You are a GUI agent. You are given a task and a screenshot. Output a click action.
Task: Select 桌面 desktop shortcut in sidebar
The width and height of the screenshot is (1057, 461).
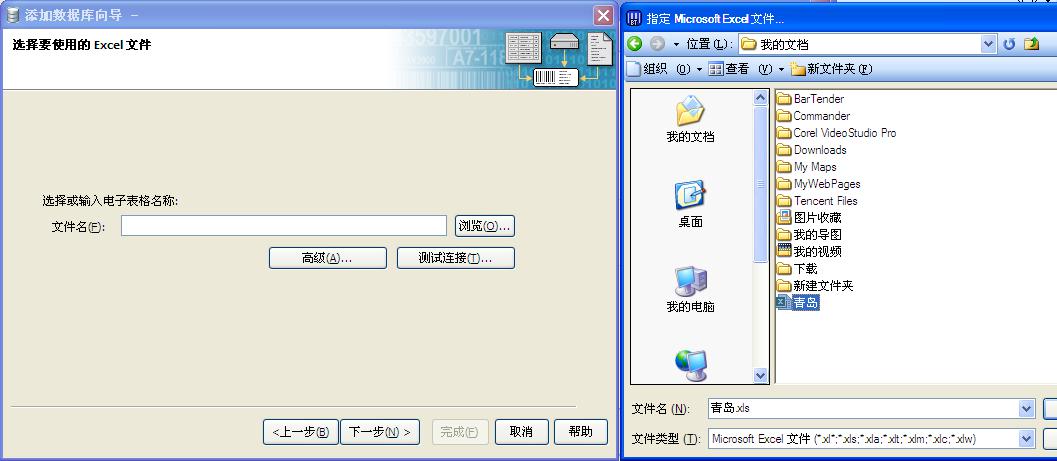coord(690,204)
